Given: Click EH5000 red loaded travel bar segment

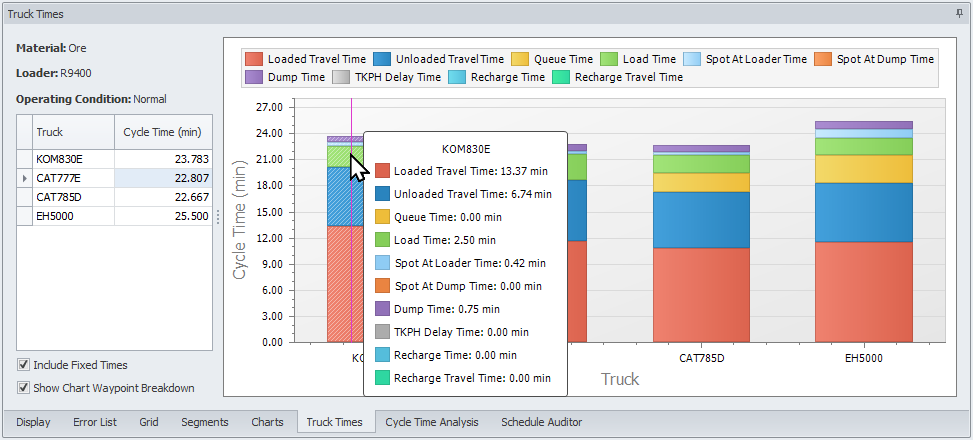Looking at the screenshot, I should coord(864,292).
